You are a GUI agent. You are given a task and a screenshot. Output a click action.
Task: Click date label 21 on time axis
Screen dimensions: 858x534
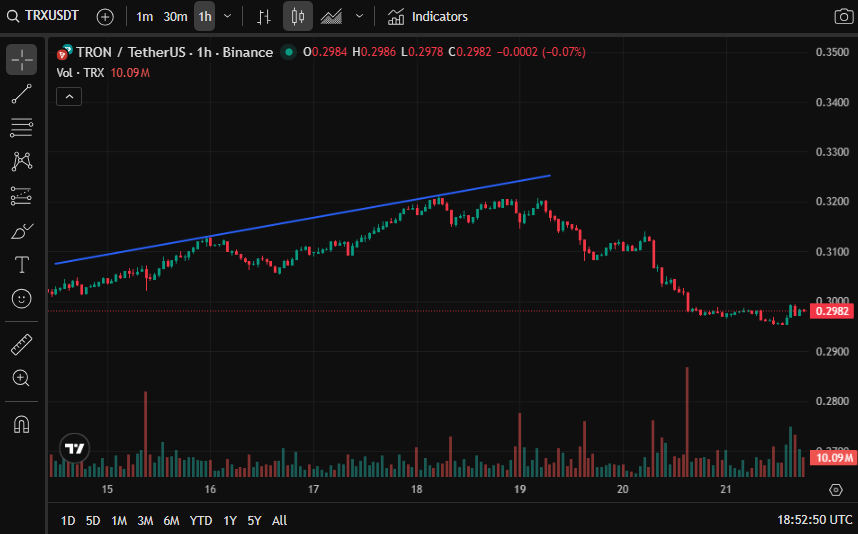tap(726, 489)
